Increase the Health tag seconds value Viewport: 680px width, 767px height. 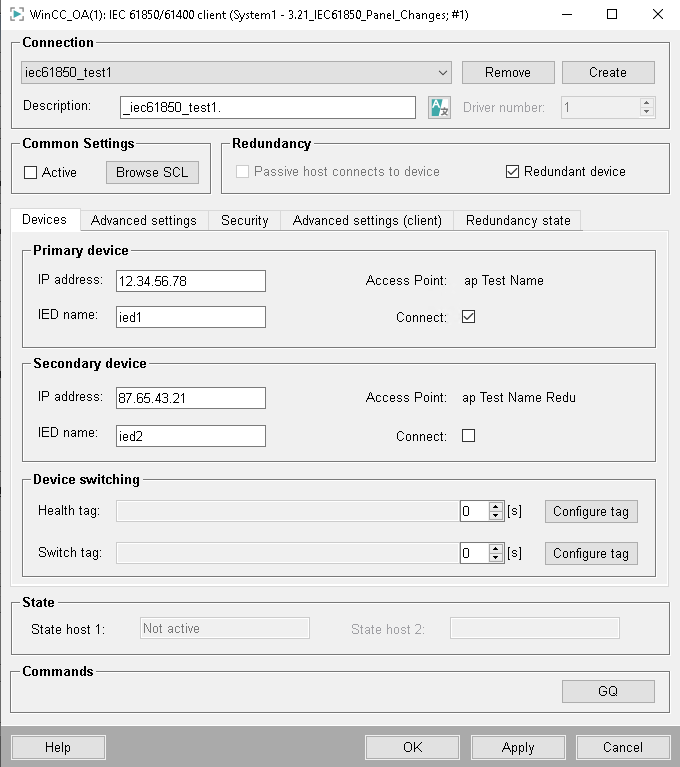point(496,507)
